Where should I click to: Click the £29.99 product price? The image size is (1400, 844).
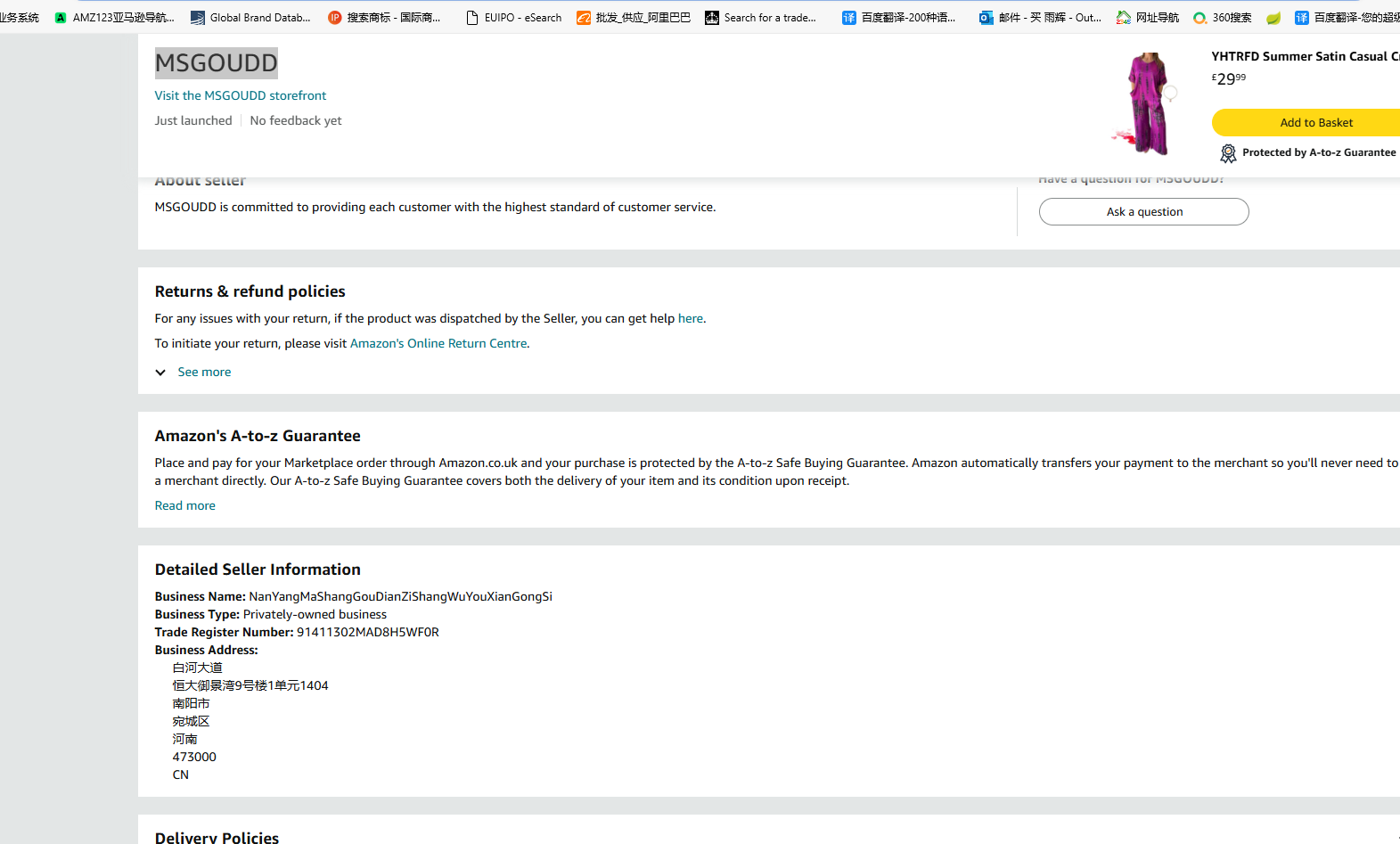point(1229,78)
